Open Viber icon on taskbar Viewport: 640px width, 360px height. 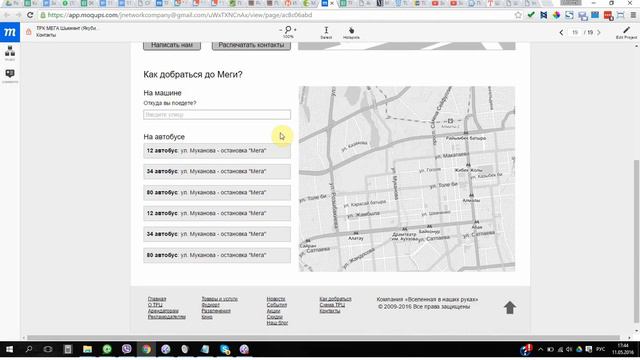coord(127,349)
